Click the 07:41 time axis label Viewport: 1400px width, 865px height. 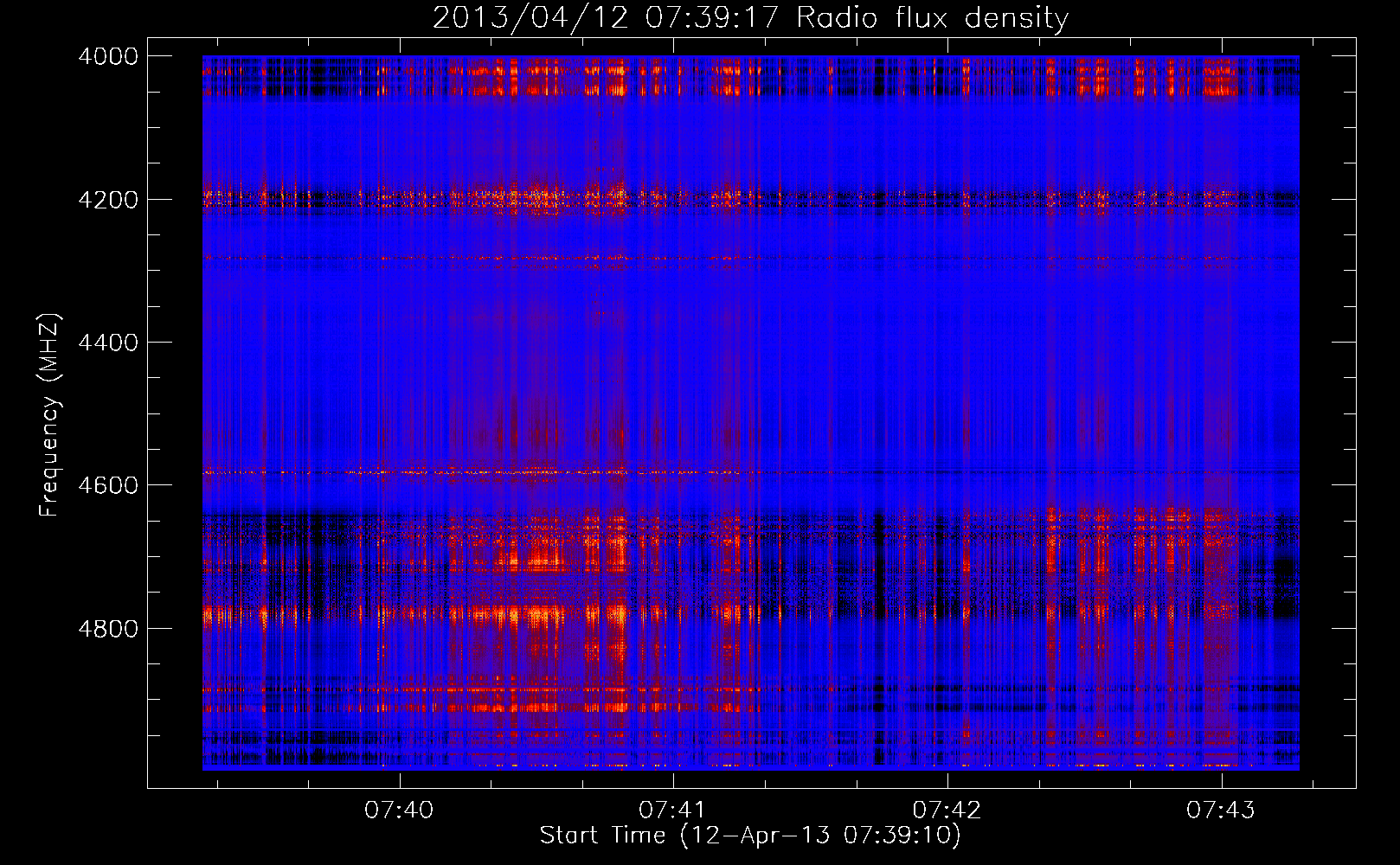coord(673,811)
